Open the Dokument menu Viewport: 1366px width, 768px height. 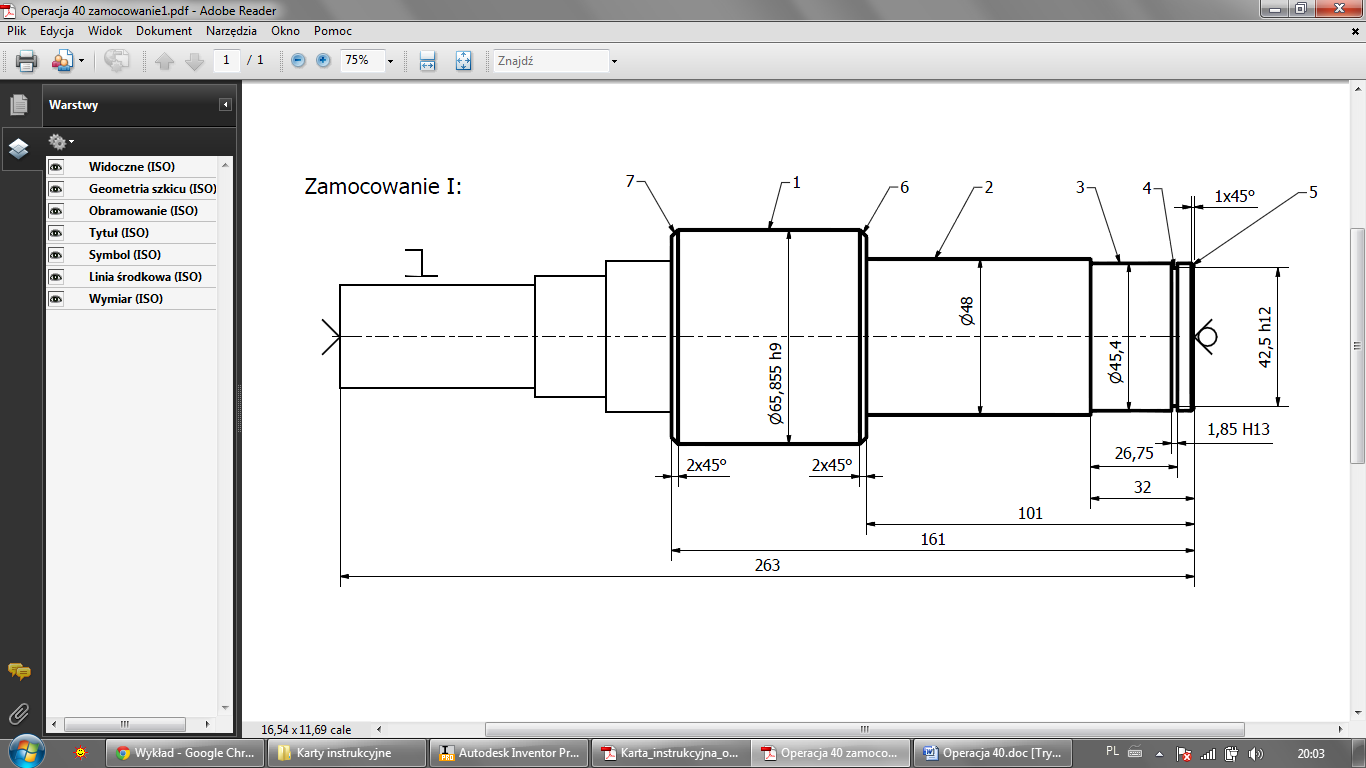point(164,31)
